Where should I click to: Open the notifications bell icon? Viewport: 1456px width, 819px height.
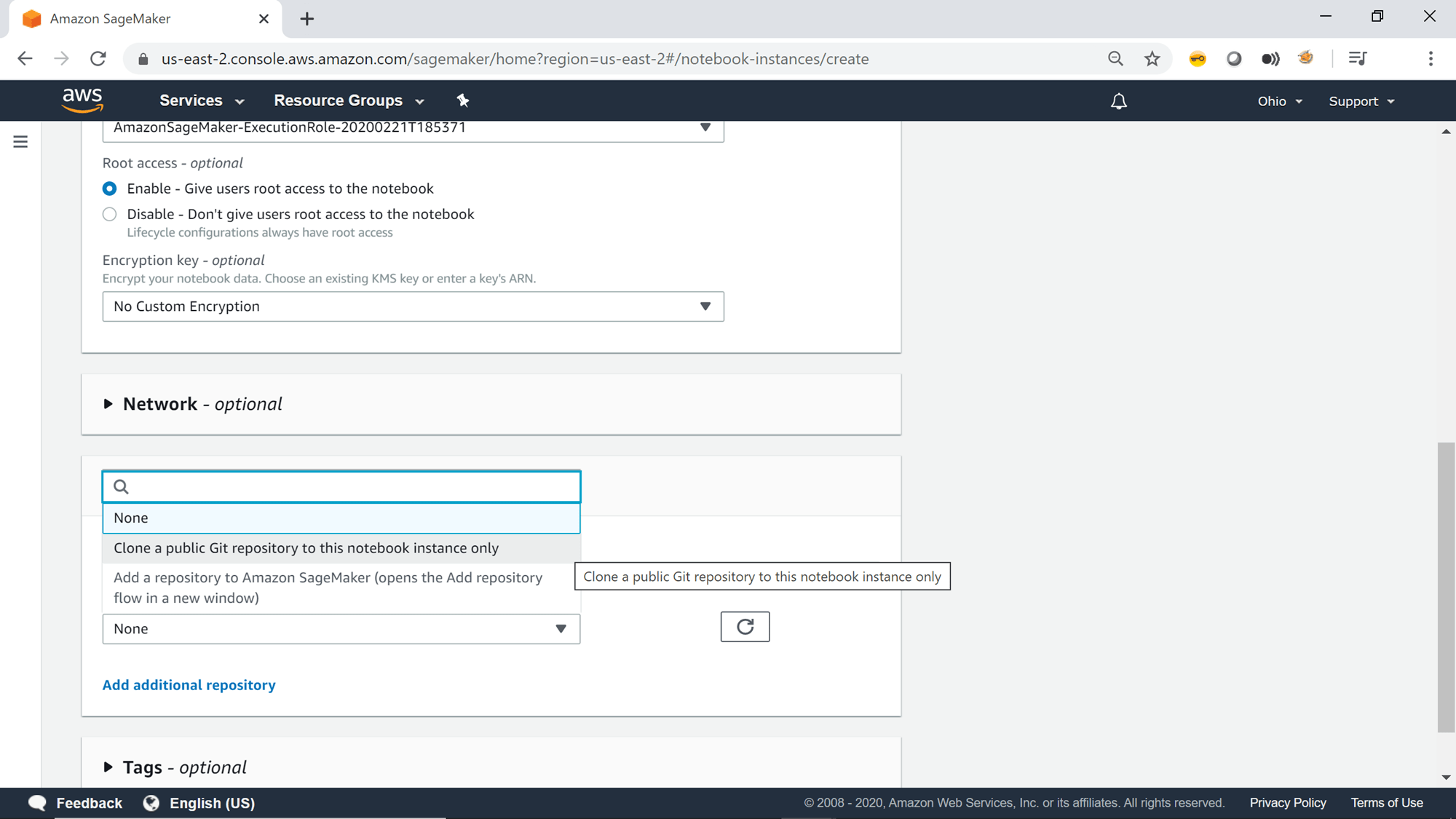pyautogui.click(x=1119, y=100)
